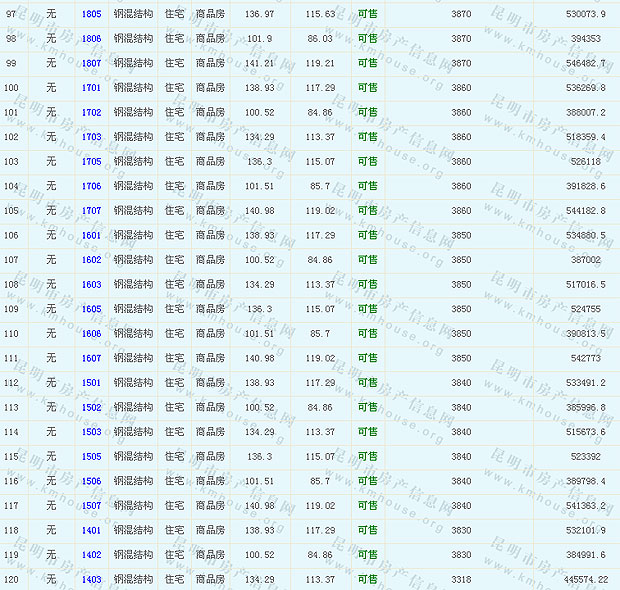Open unit 1503 link

click(91, 432)
